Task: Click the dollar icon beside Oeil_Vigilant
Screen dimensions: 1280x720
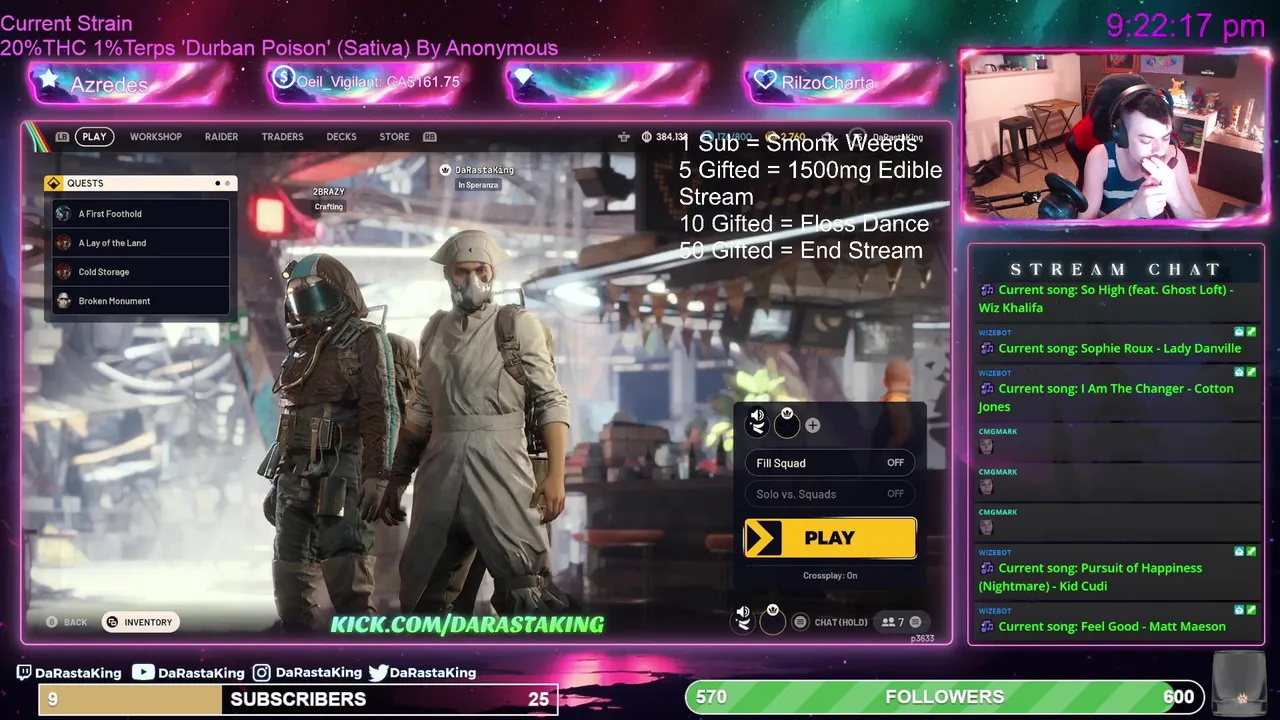Action: point(283,78)
